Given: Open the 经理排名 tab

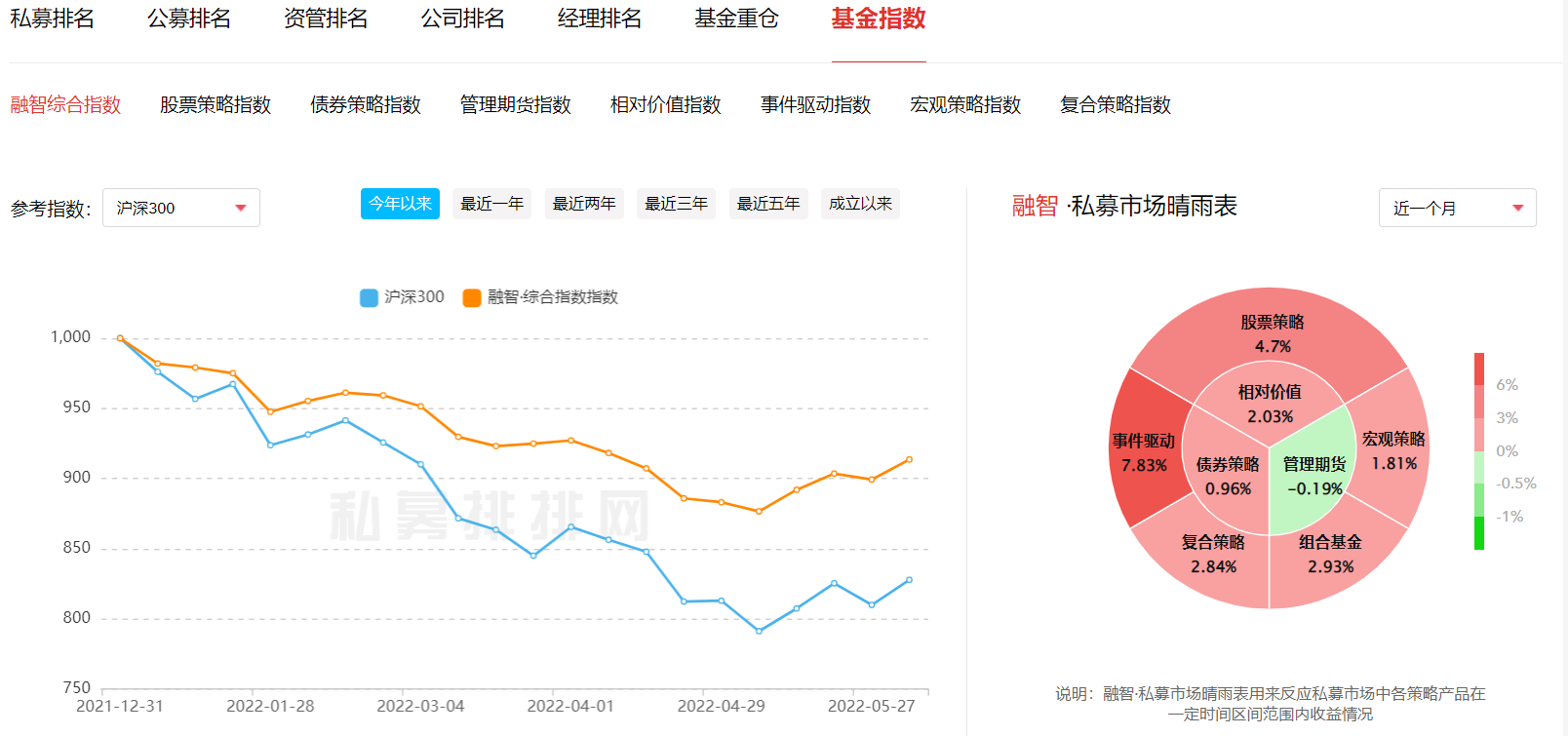Looking at the screenshot, I should tap(600, 19).
